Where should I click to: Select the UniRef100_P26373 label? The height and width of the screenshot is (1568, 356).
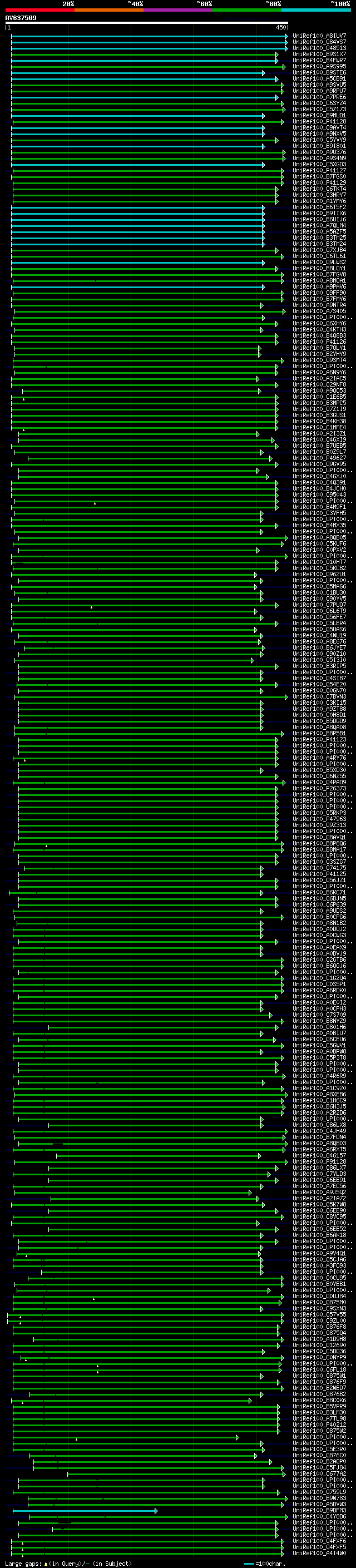pos(319,788)
